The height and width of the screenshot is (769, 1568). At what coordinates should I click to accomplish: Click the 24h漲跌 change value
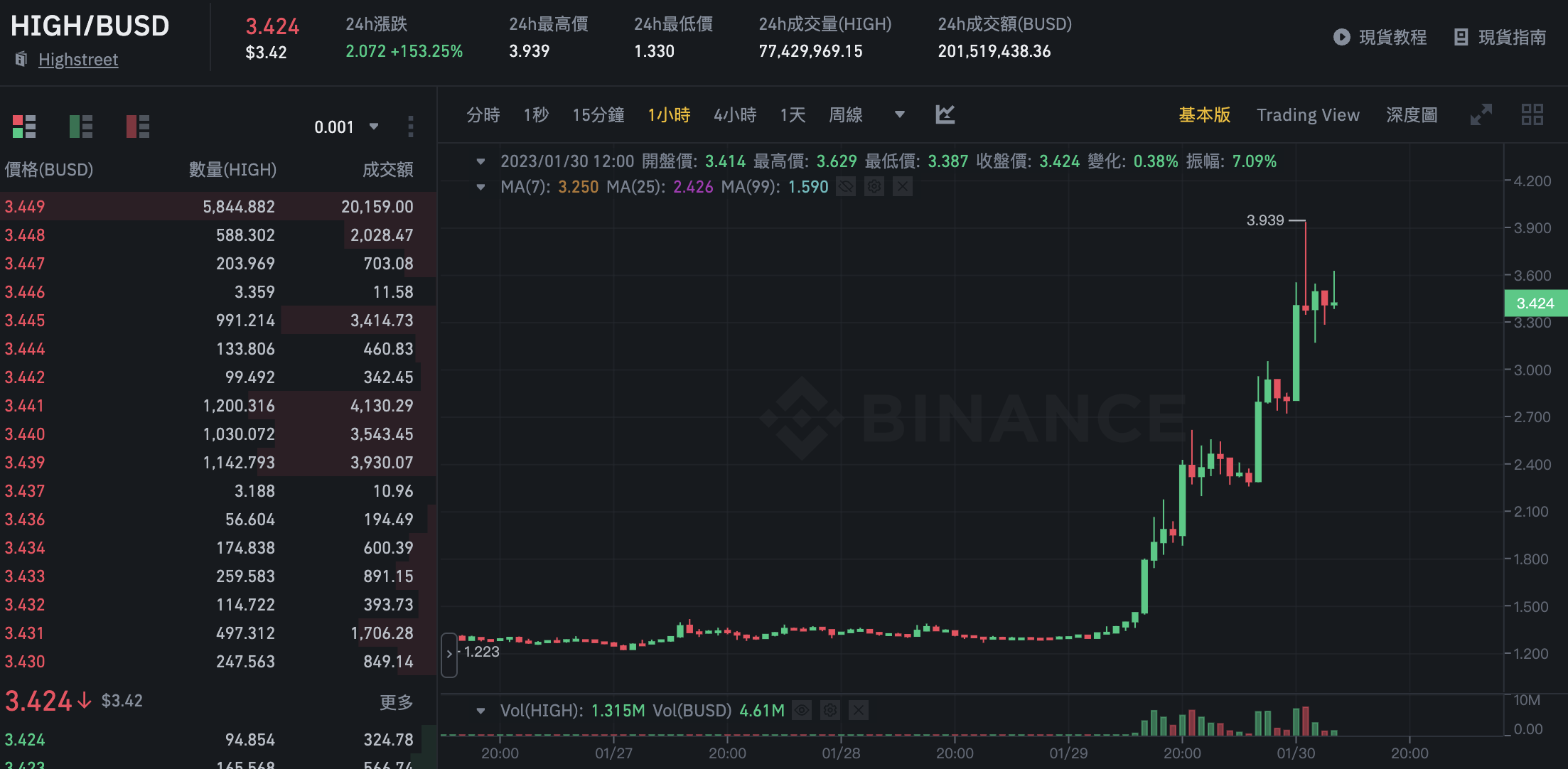(404, 51)
